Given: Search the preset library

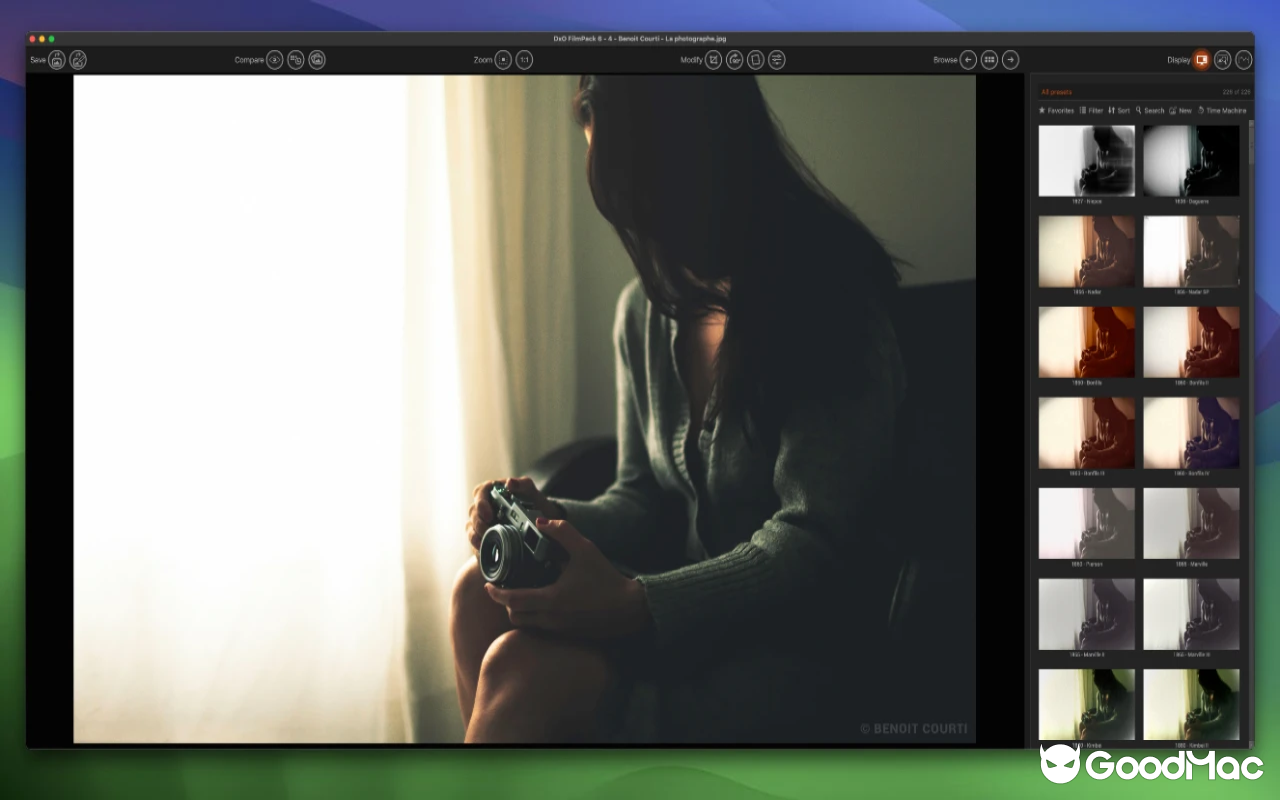Looking at the screenshot, I should 1149,110.
